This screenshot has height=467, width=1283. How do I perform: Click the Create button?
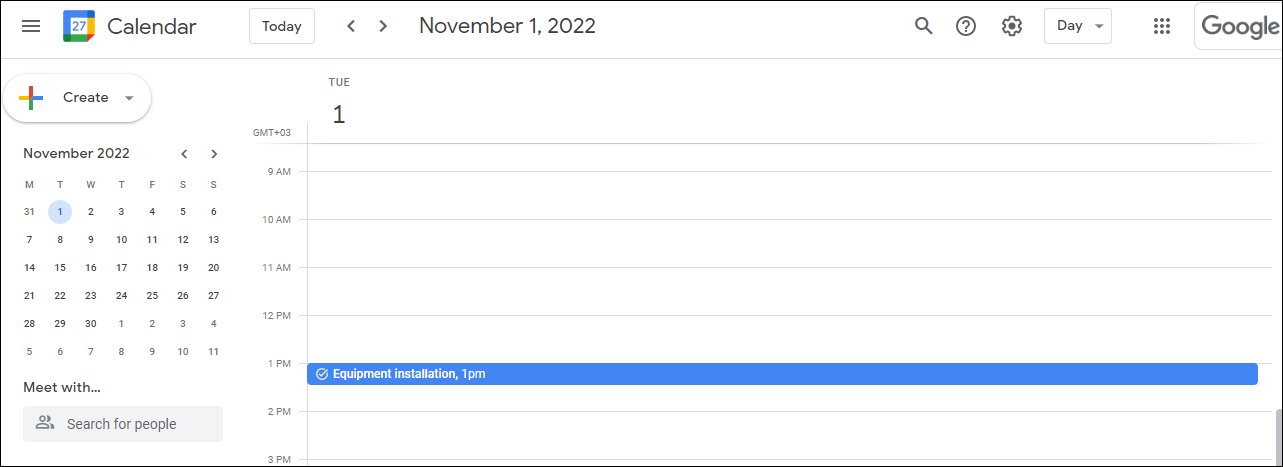coord(77,98)
